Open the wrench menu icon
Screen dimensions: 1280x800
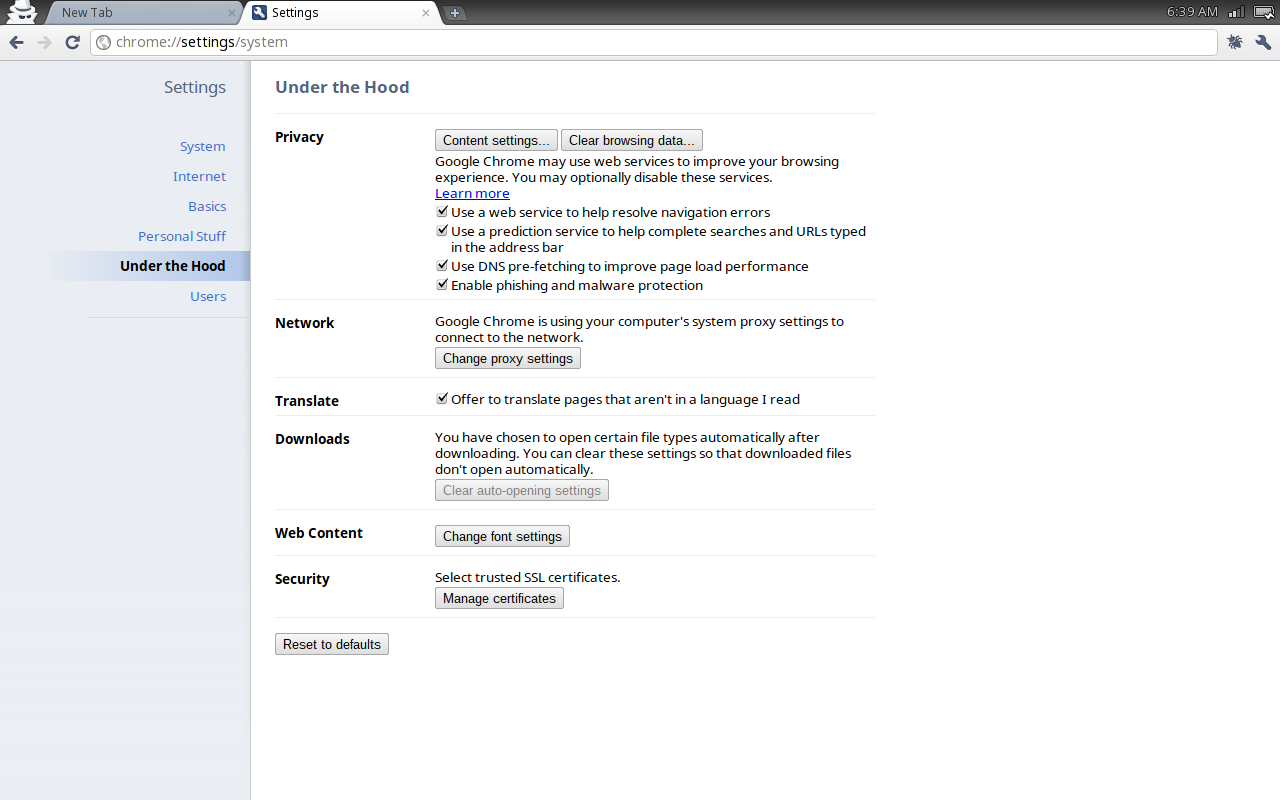[x=1263, y=42]
